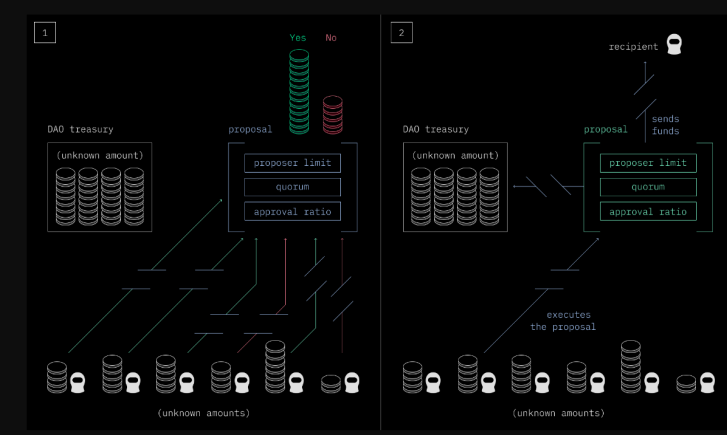Viewport: 727px width, 435px height.
Task: Click "DAO treasury" label in panel 2
Action: [x=436, y=129]
